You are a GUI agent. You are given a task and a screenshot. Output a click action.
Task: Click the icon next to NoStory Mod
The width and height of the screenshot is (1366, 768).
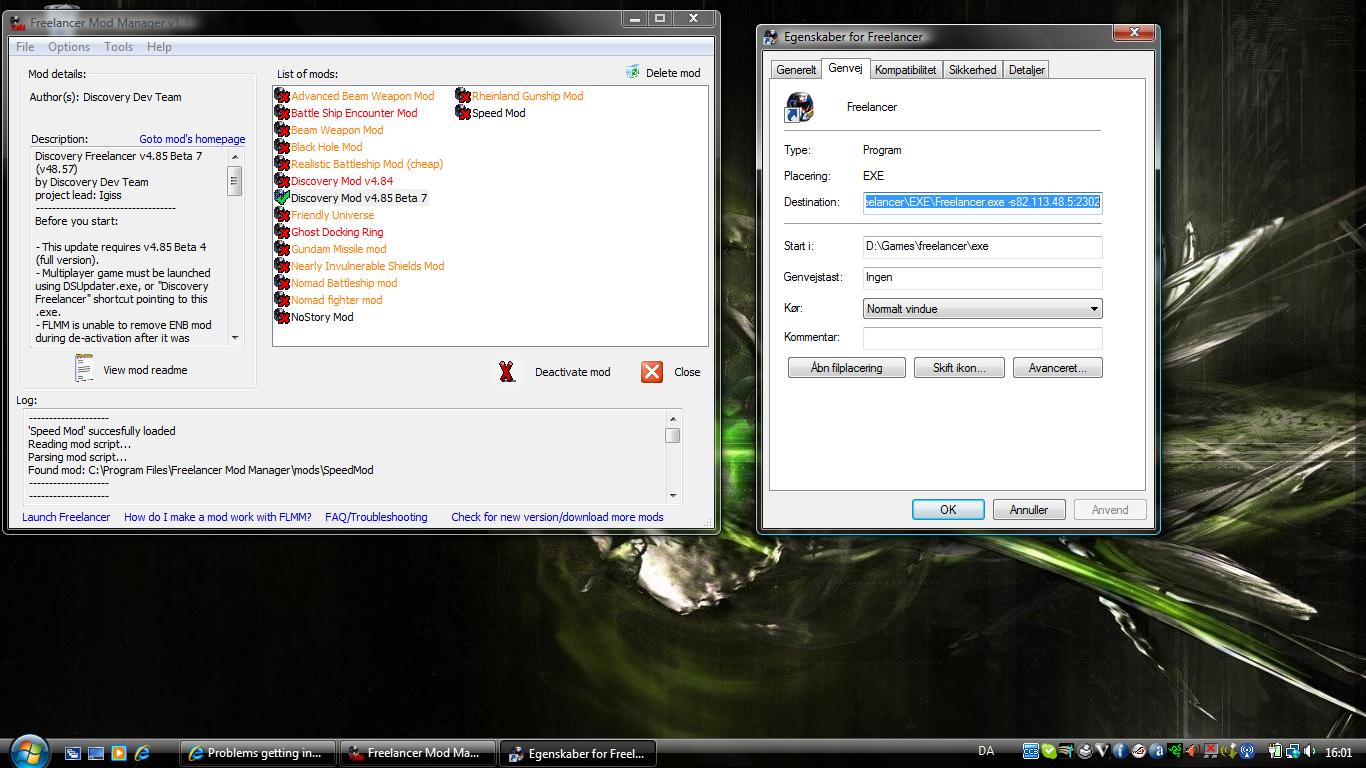click(x=282, y=317)
